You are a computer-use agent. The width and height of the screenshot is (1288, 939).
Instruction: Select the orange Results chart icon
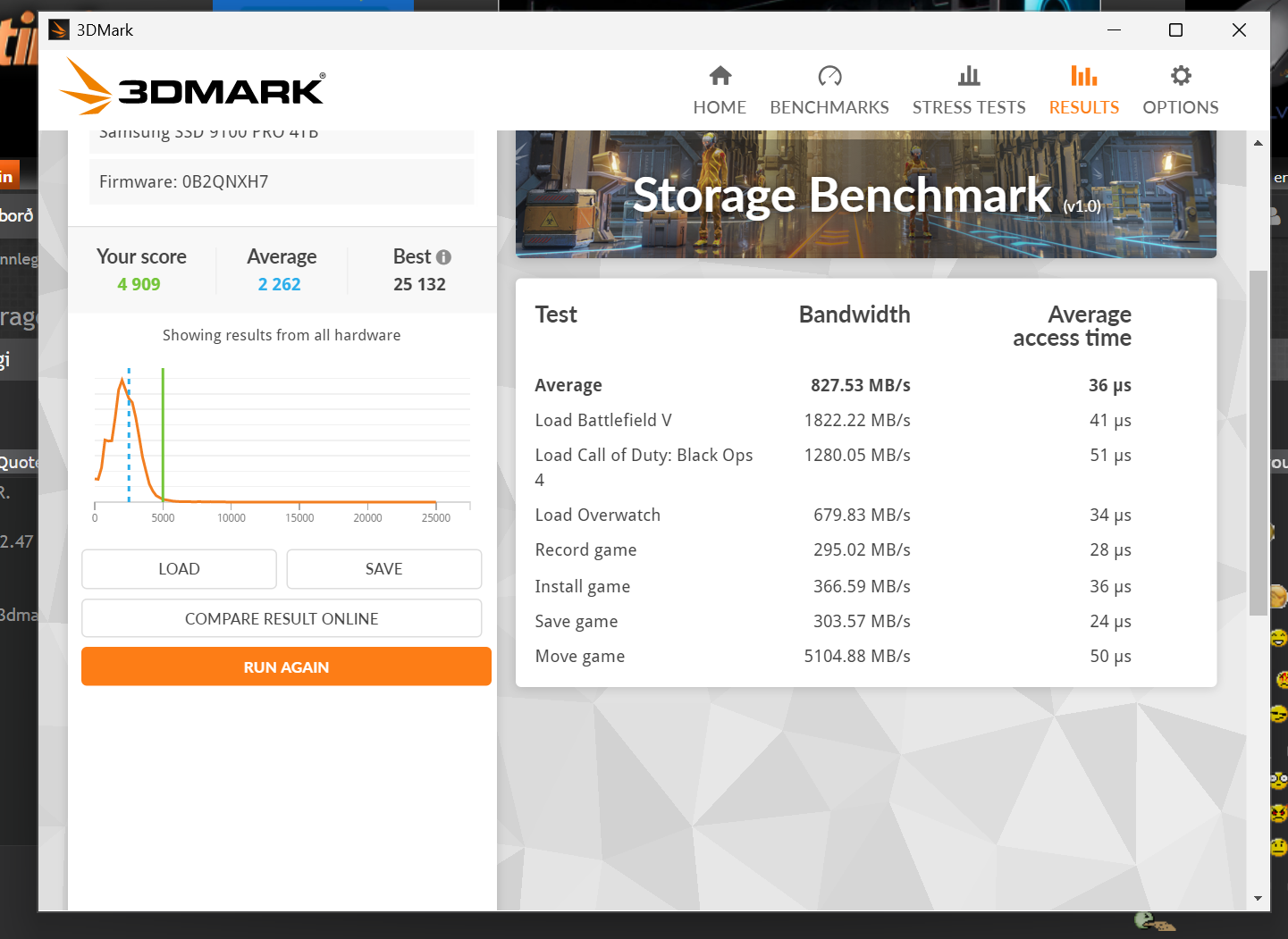[x=1083, y=76]
